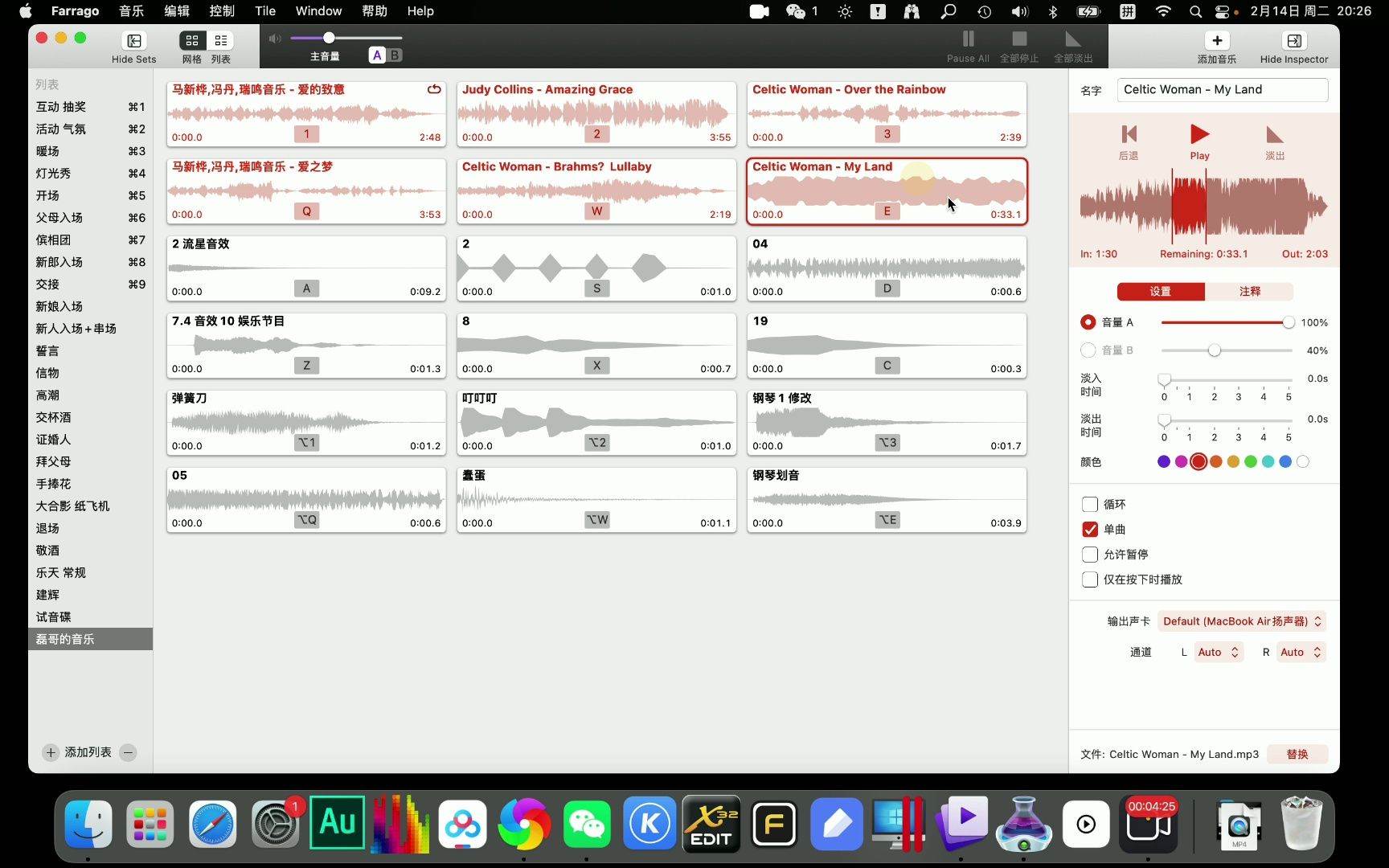Select the Judy Collins - Amazing Grace tile
1389x868 pixels.
pos(596,113)
